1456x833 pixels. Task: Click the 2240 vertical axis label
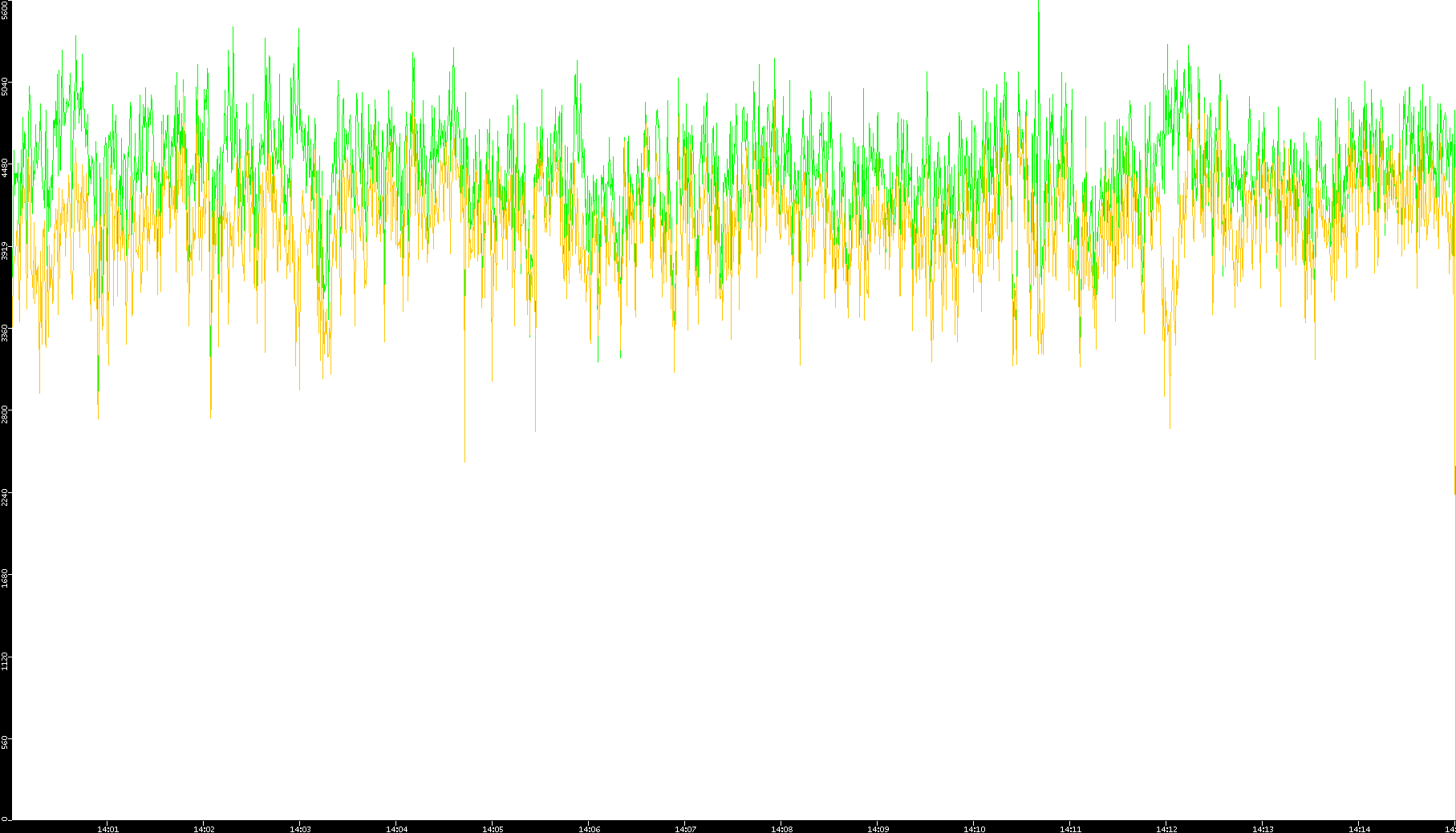tap(5, 496)
